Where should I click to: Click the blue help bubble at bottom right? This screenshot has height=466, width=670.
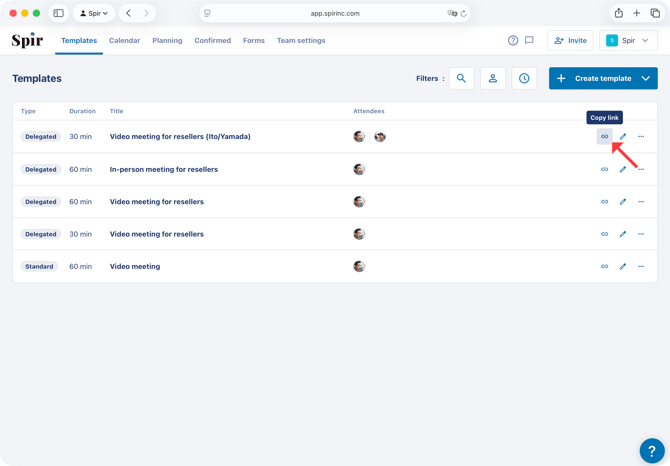pos(651,450)
